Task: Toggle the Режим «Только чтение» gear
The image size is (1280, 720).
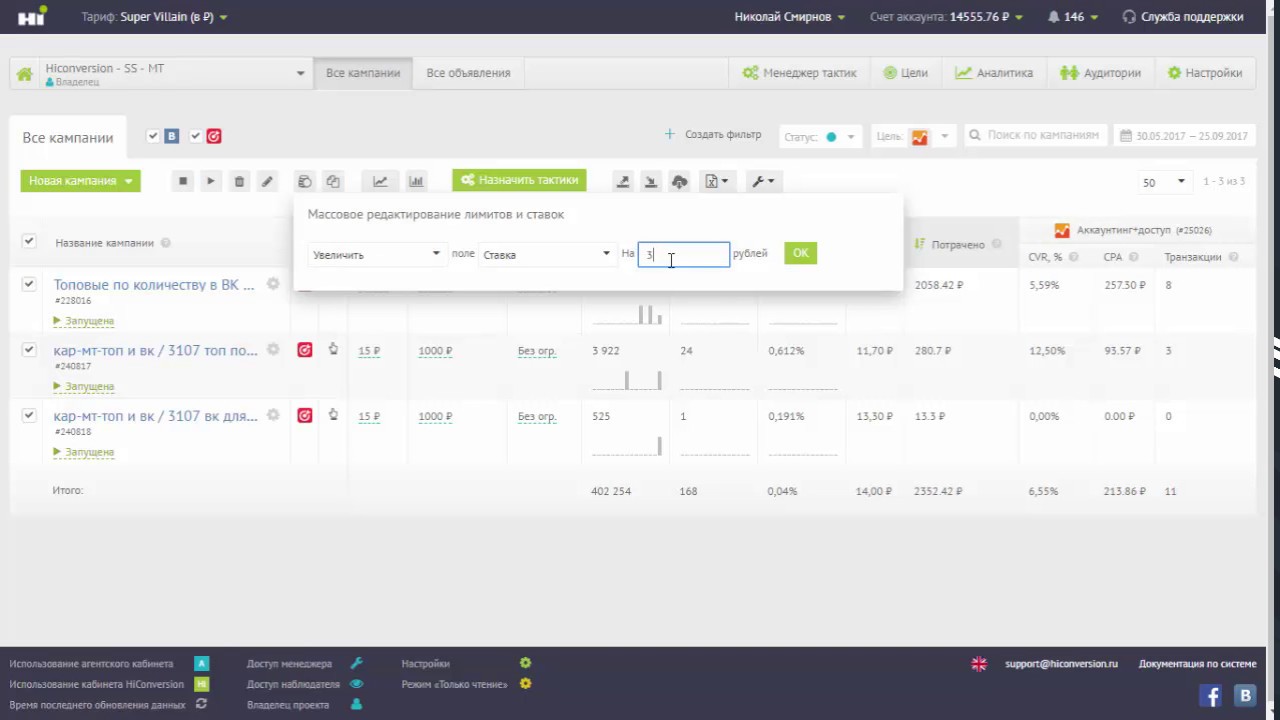Action: point(526,684)
